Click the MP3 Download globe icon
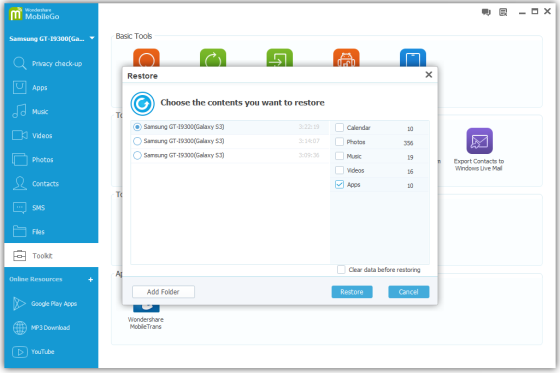Screen dimensions: 560x373 [20, 328]
